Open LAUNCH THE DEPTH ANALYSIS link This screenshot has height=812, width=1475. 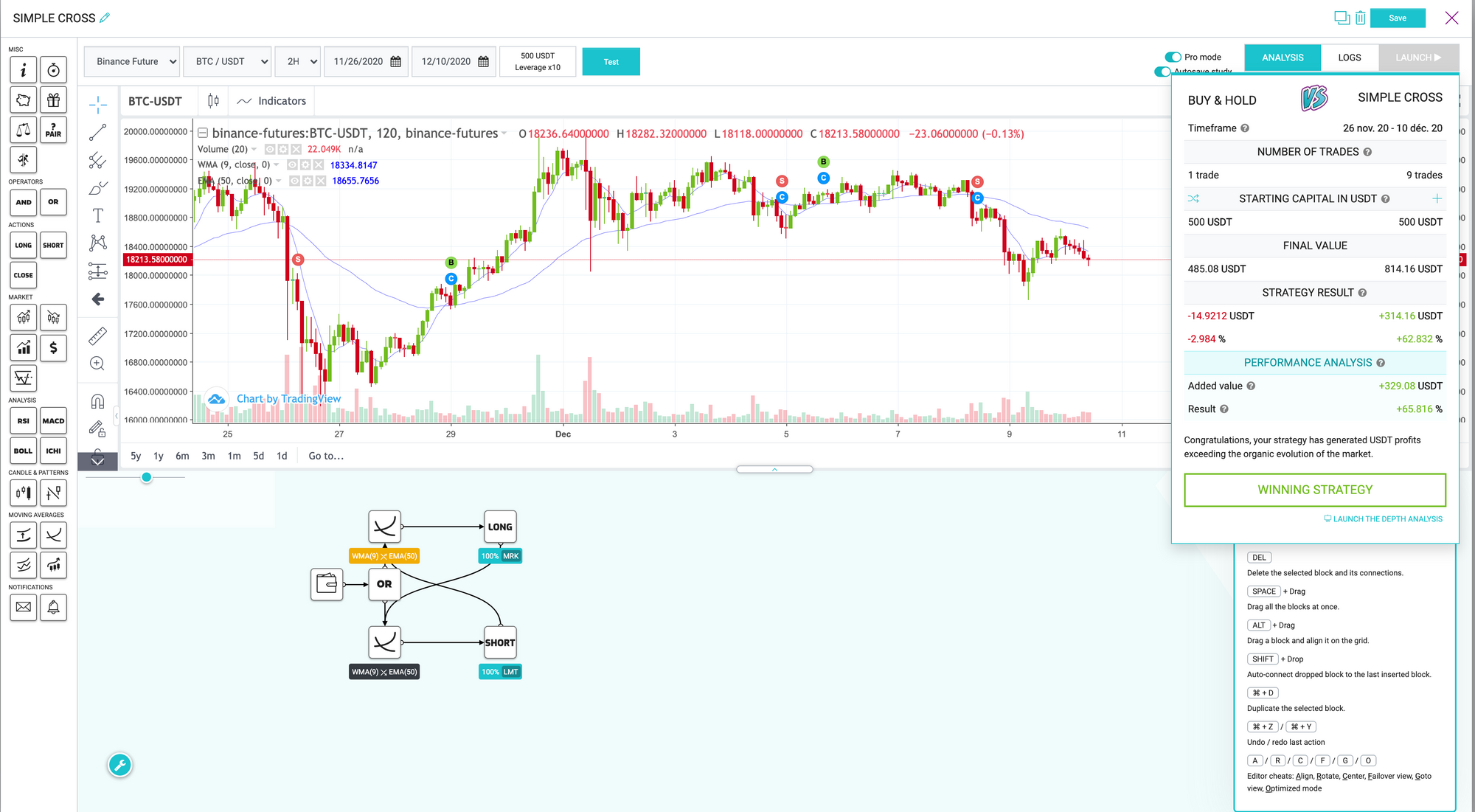(1384, 519)
